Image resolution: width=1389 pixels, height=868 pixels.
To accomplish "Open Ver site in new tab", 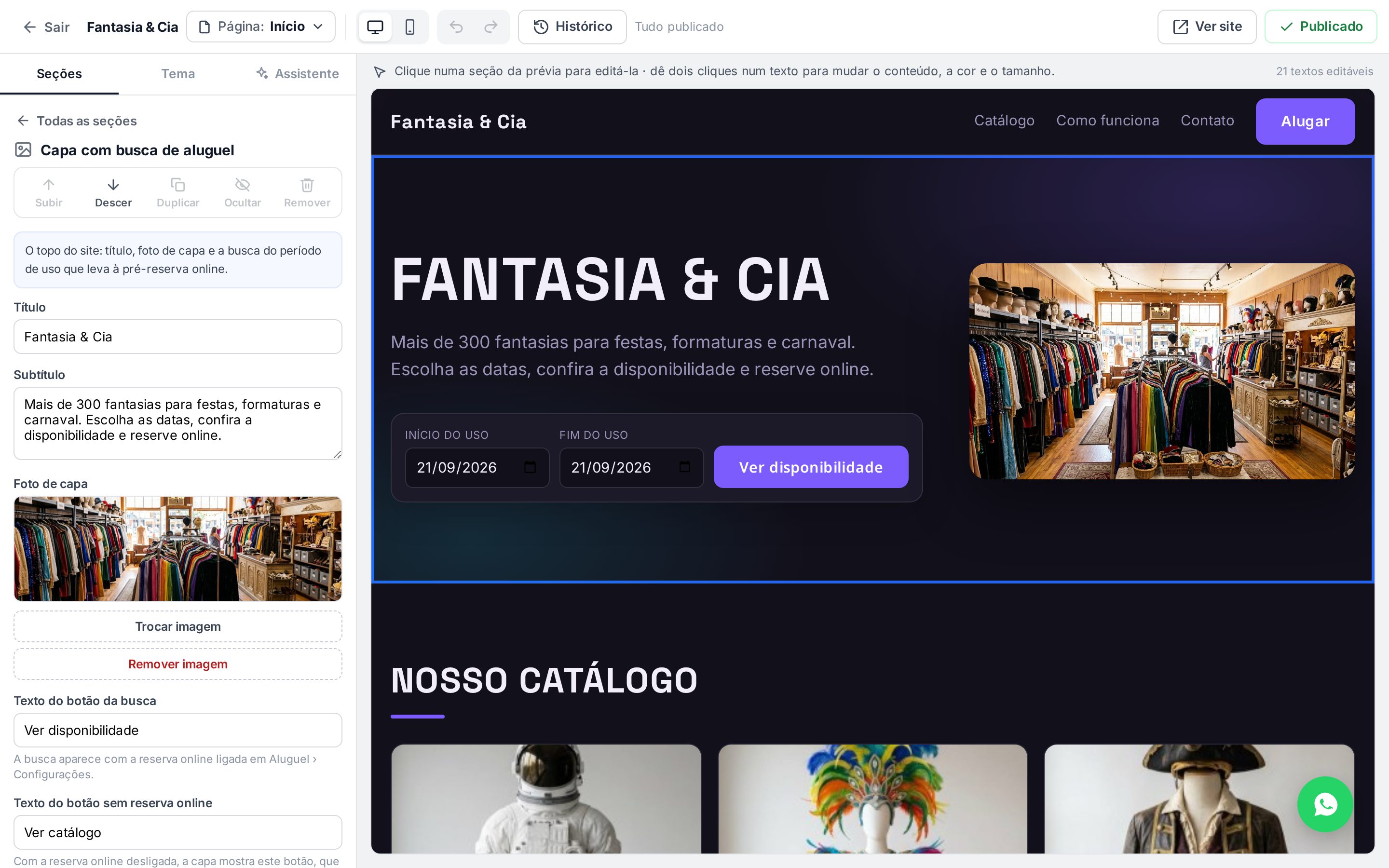I will click(1207, 27).
